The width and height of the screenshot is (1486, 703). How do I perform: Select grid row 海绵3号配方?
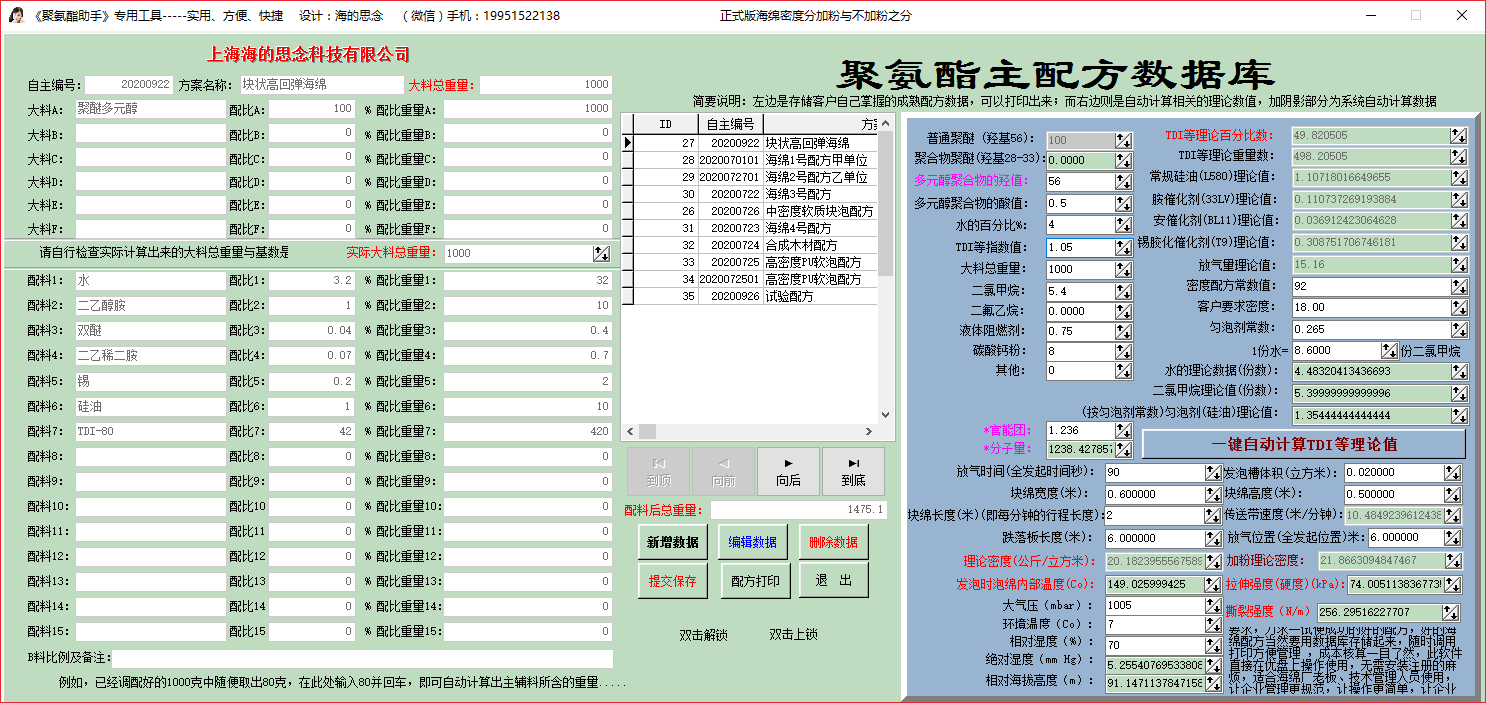click(x=756, y=194)
